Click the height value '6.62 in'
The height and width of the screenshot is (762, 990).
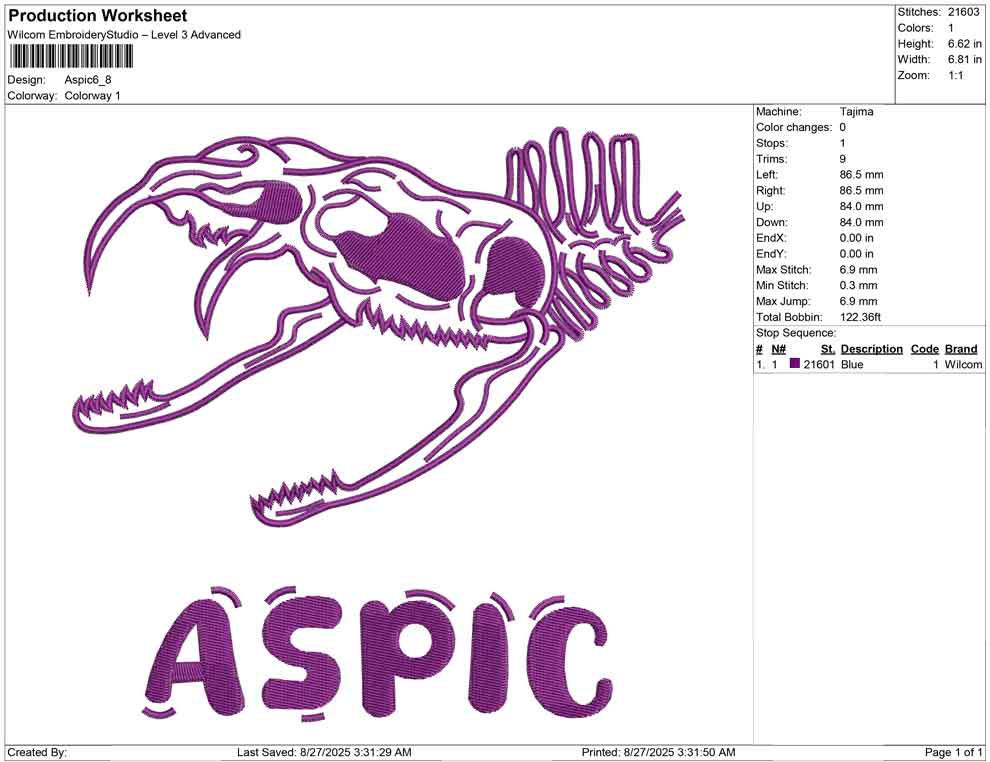click(965, 44)
